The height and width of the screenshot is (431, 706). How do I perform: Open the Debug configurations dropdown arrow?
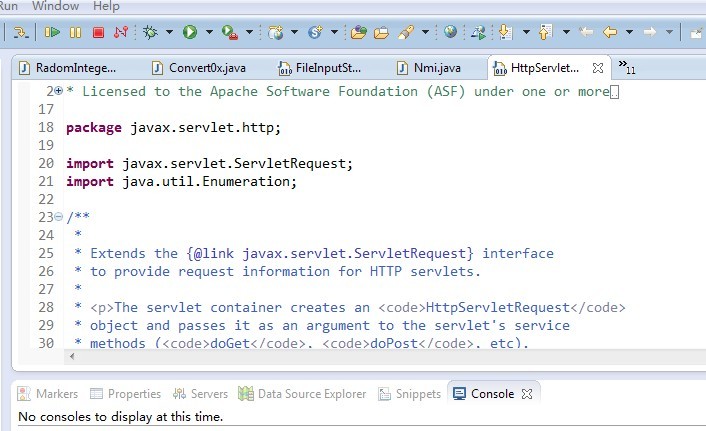(170, 32)
